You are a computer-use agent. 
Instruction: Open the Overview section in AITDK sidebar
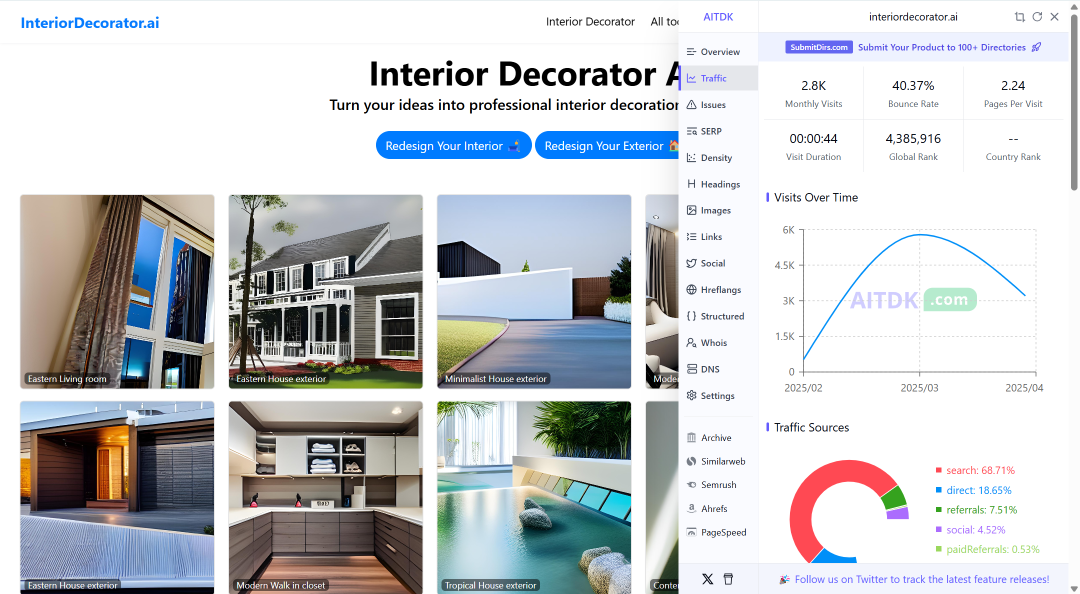coord(718,52)
